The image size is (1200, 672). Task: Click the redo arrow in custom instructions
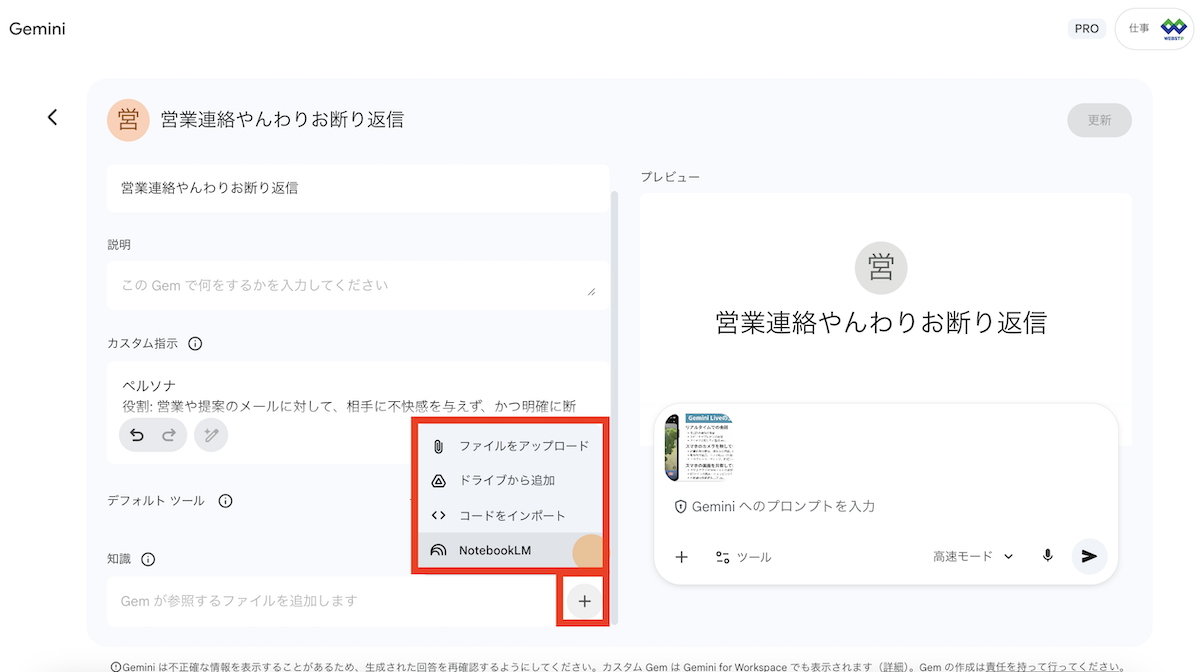click(x=168, y=435)
